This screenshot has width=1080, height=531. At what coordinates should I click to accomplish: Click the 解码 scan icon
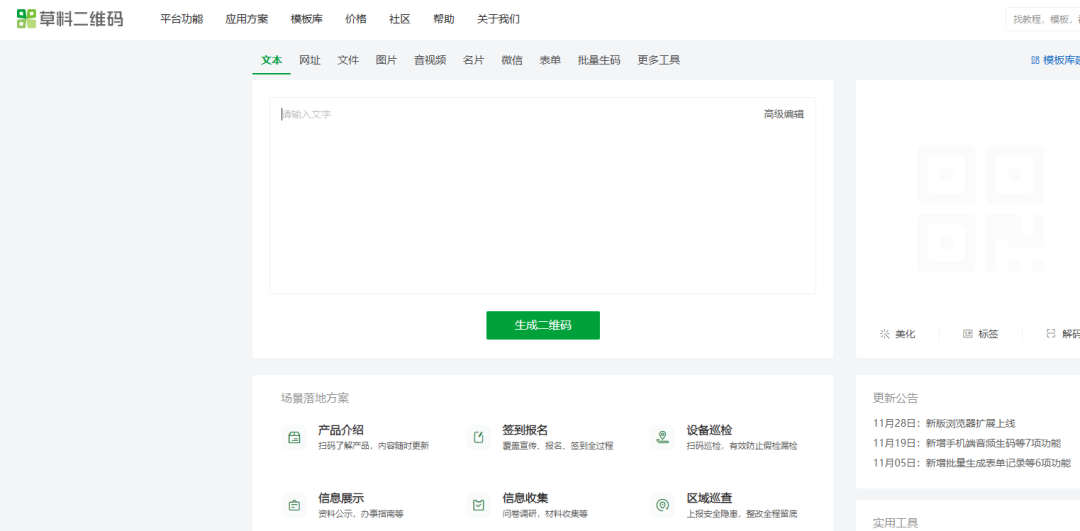coord(1051,334)
